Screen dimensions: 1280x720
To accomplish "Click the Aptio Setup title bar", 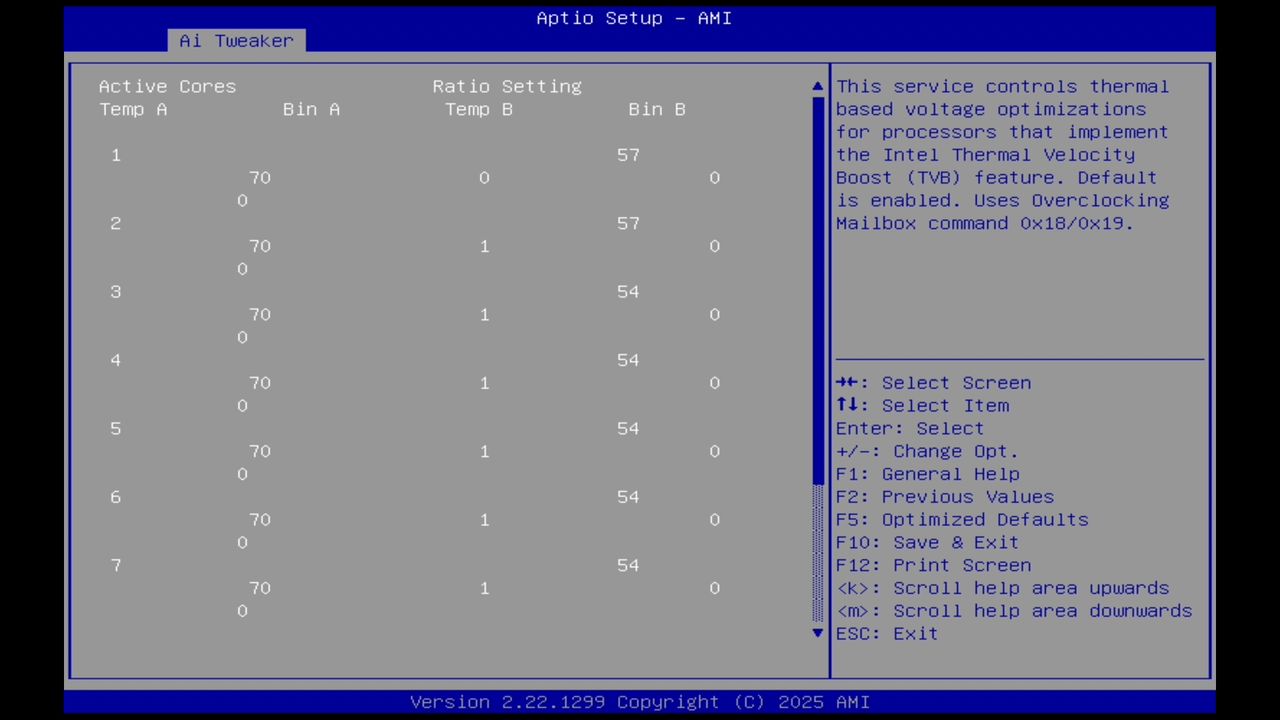I will (x=633, y=18).
